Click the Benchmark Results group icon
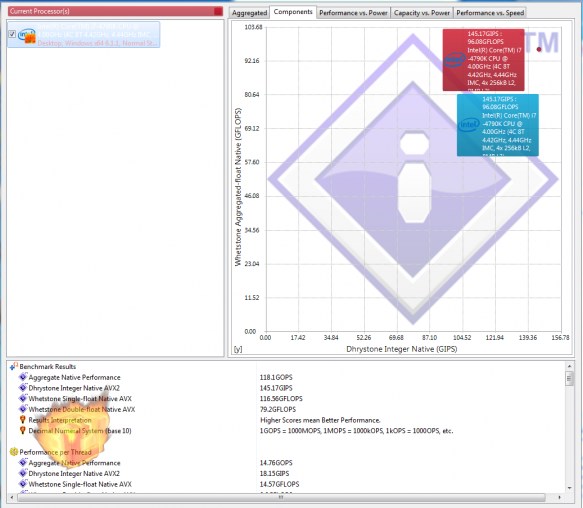 click(14, 366)
